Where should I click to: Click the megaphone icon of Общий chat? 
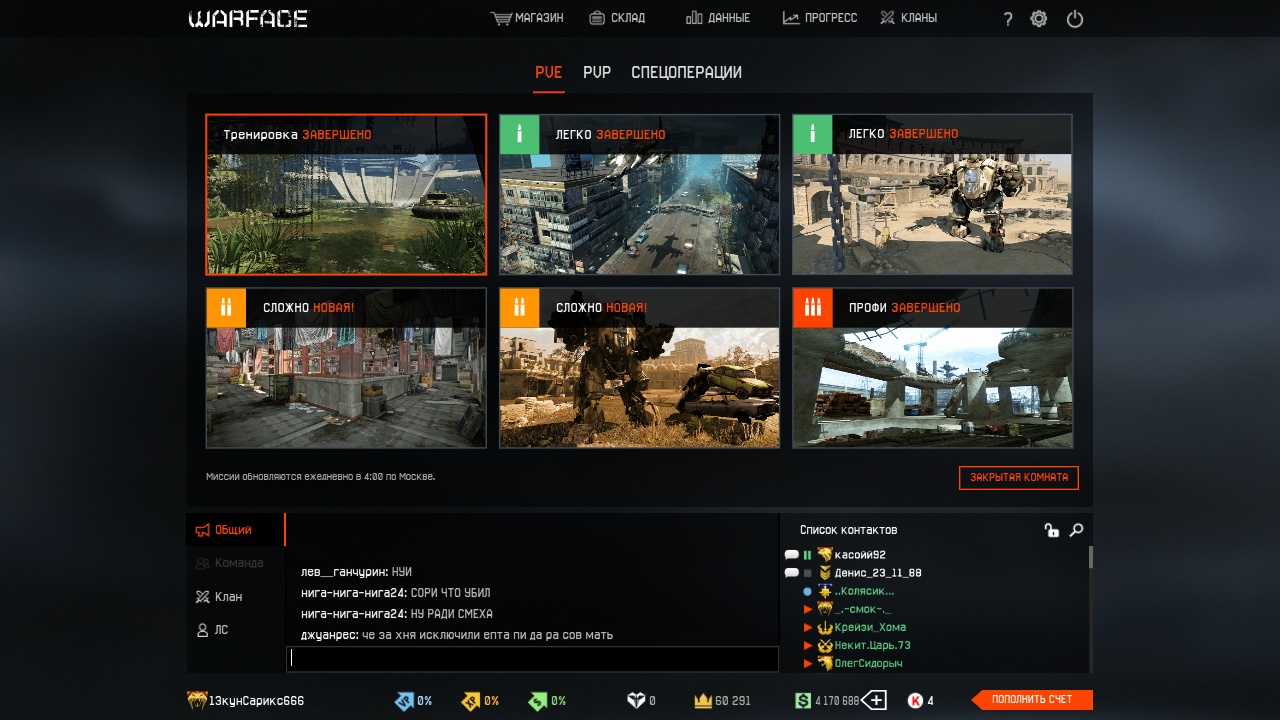coord(203,530)
